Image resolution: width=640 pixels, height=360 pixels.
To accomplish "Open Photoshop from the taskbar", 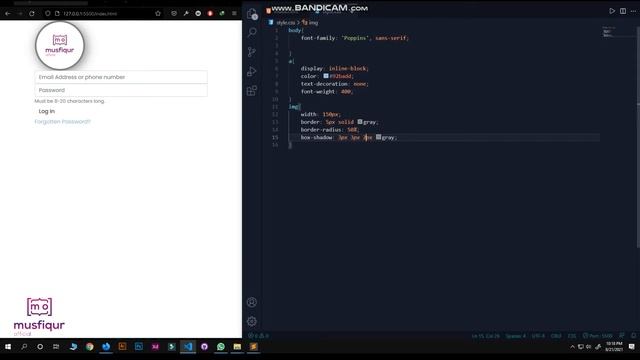I will click(139, 347).
